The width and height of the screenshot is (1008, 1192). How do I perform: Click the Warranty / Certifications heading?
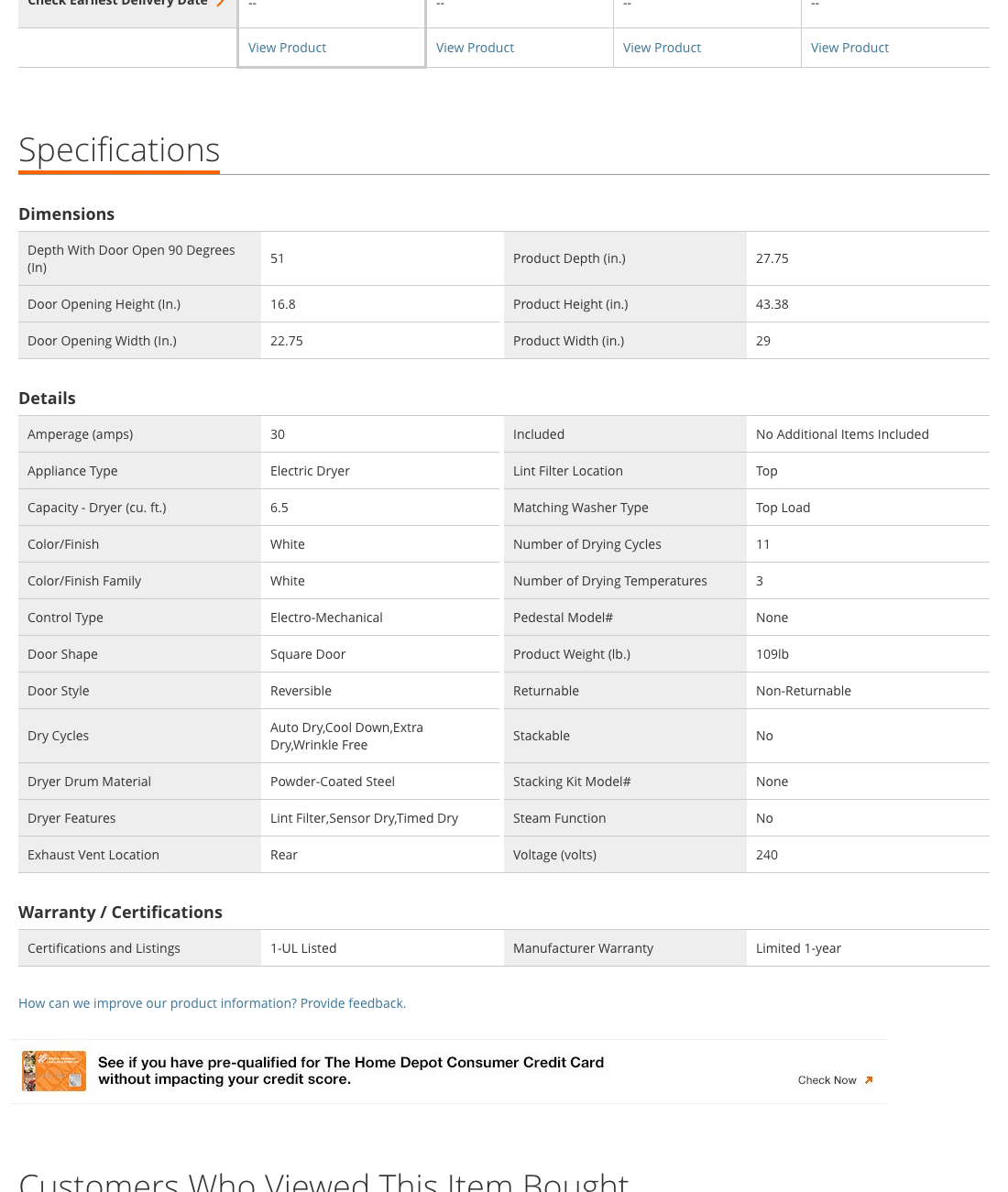(120, 912)
